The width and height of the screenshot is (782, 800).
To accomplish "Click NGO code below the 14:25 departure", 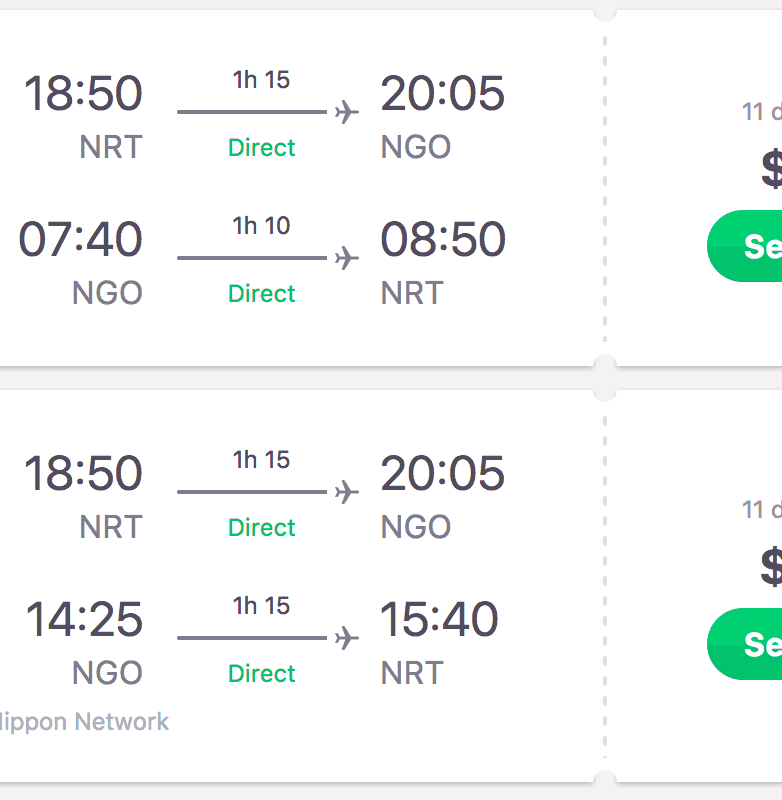I will click(107, 674).
